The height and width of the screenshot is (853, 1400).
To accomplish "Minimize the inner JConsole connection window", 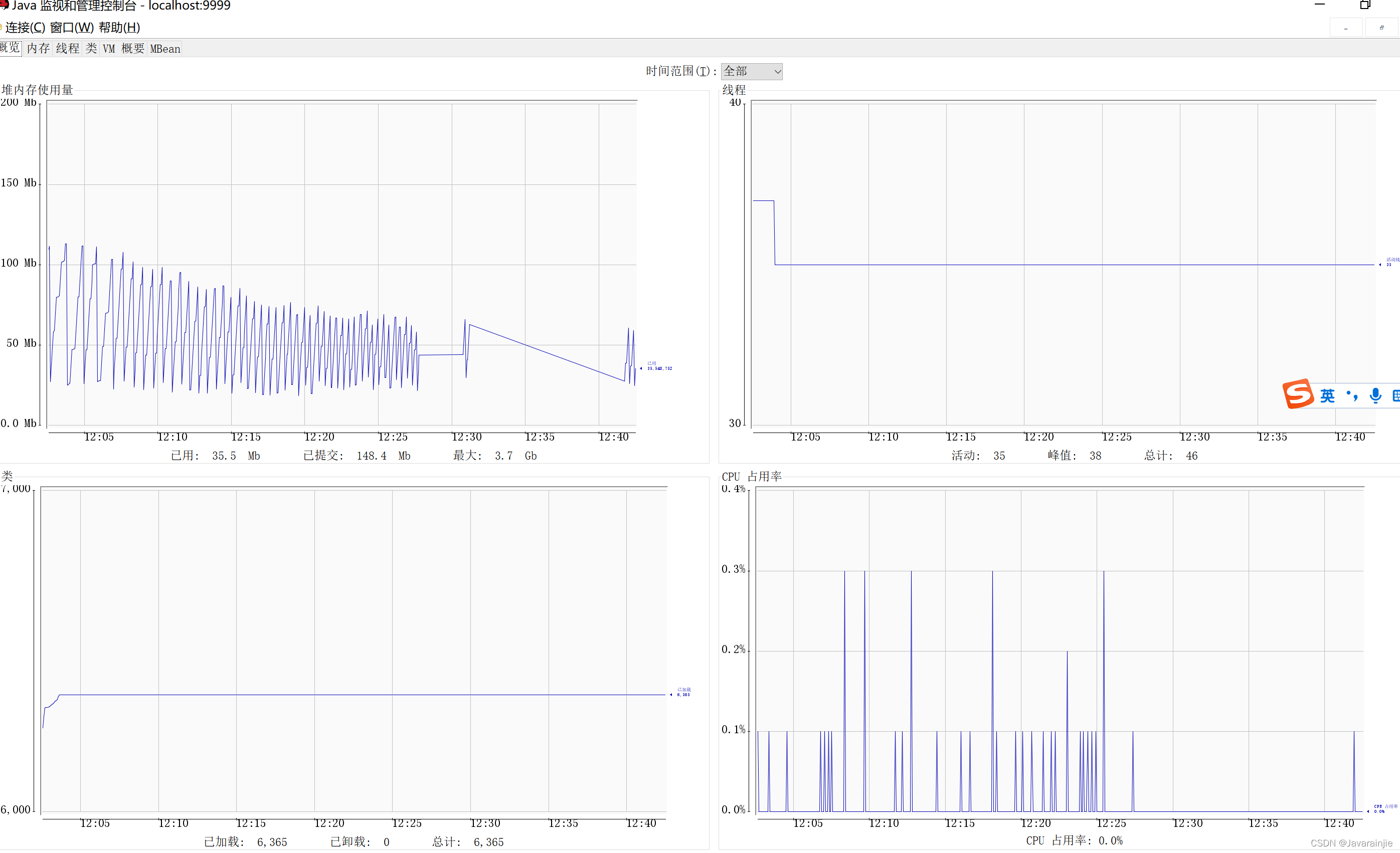I will [1345, 28].
